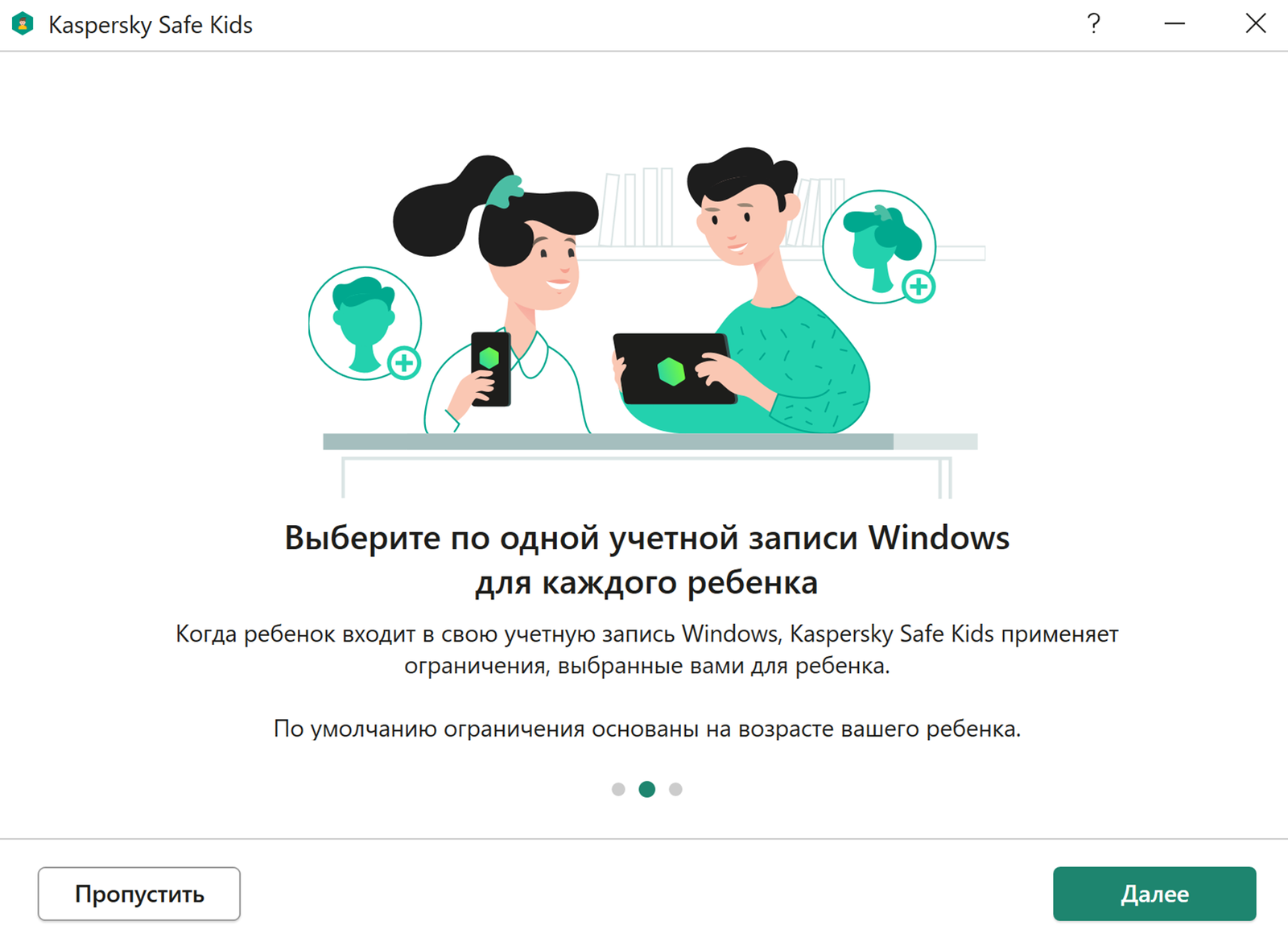Screen dimensions: 1288x942
Task: Minimize the Kaspersky Safe Kids window
Action: (x=1174, y=24)
